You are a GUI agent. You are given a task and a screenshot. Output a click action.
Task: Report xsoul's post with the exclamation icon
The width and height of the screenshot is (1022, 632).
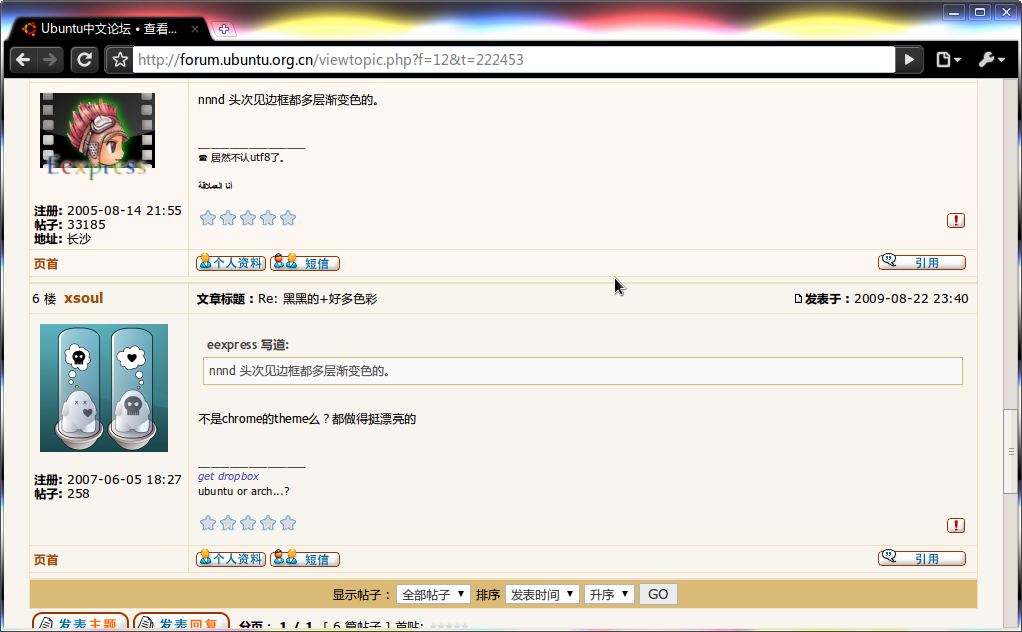pos(956,525)
